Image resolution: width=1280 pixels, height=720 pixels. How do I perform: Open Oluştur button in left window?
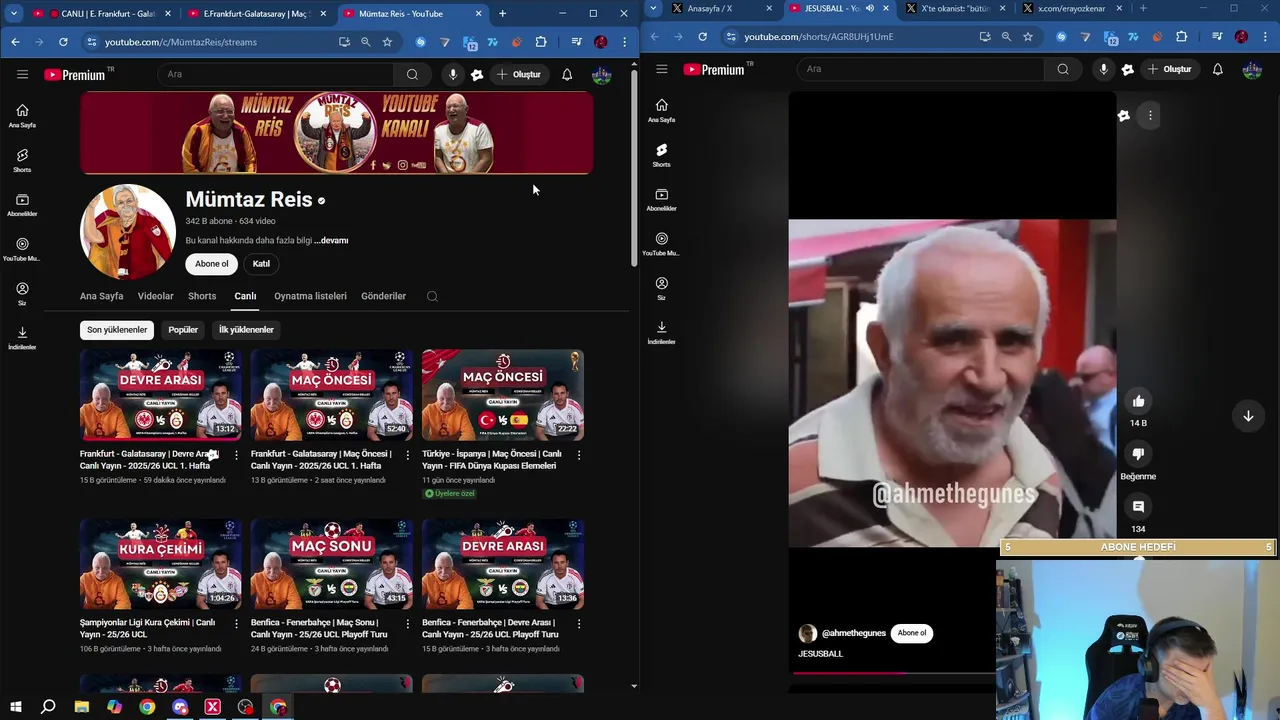point(518,74)
